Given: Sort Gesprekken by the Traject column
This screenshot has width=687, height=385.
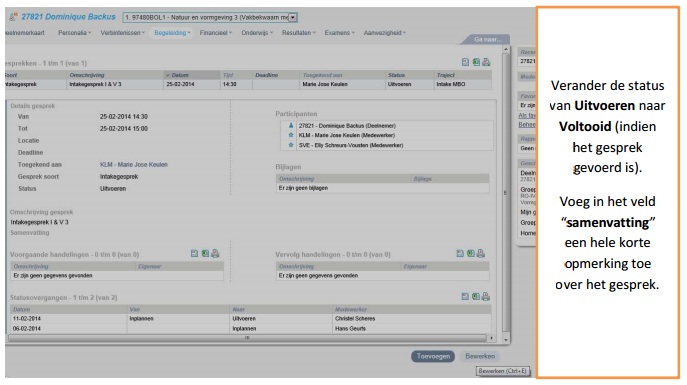Looking at the screenshot, I should (x=462, y=75).
